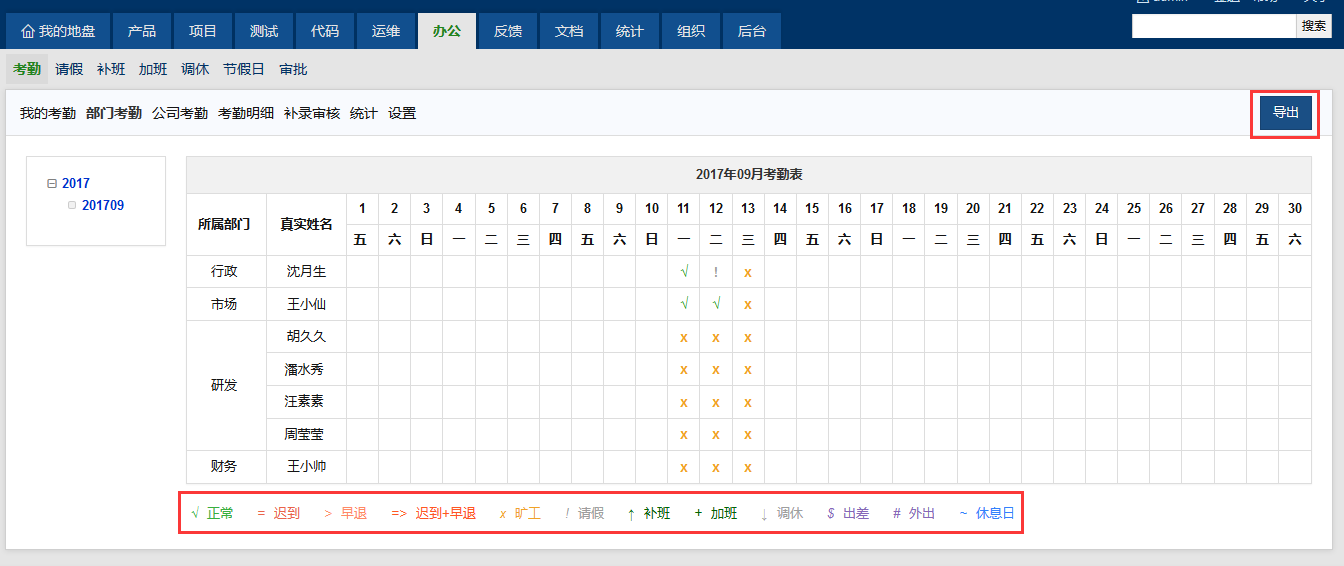Click the 导出 export button
Screen dimensions: 1344x566
pos(1285,113)
